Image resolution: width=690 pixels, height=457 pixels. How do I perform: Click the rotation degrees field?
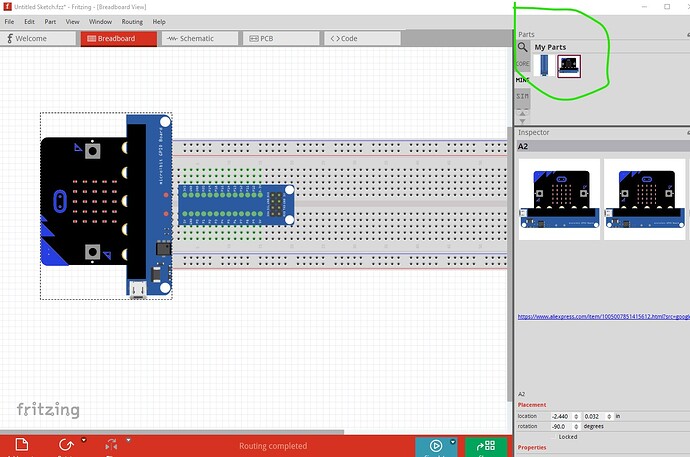562,427
